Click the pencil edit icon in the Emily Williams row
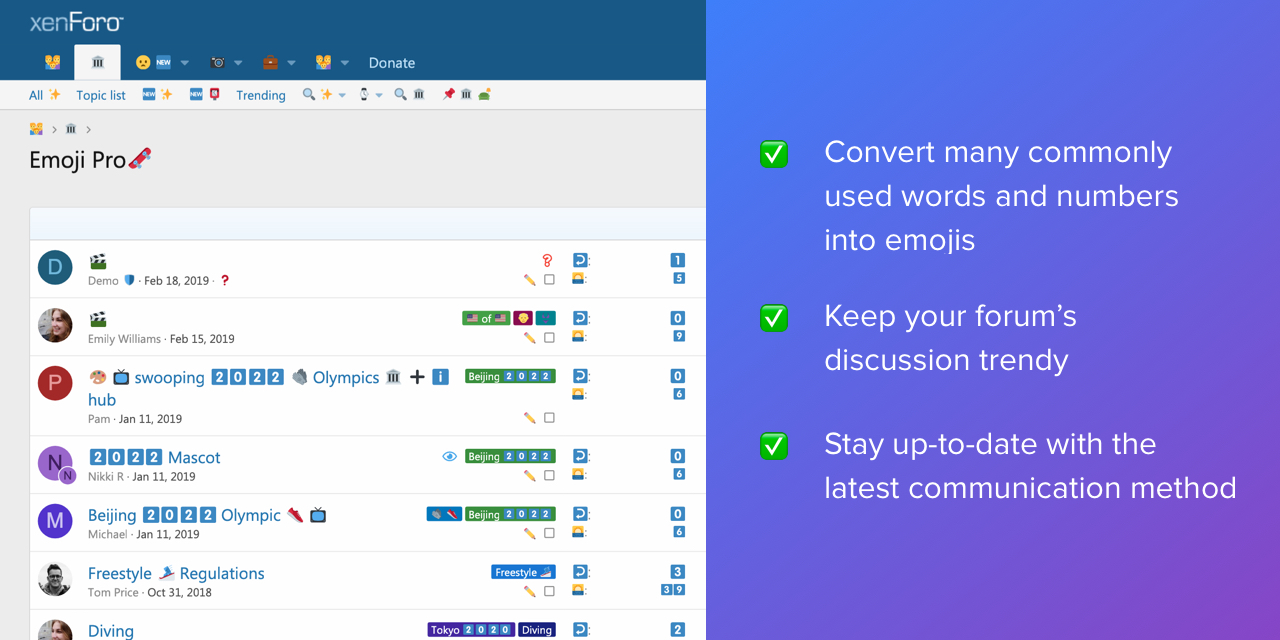The height and width of the screenshot is (640, 1280). tap(530, 338)
